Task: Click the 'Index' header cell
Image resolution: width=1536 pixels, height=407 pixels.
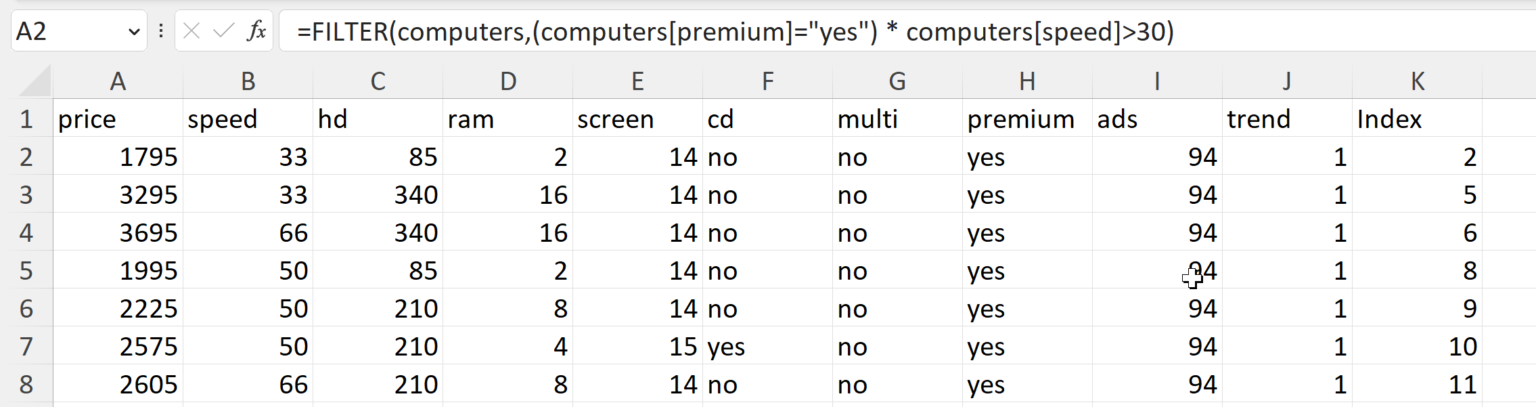Action: [1417, 120]
